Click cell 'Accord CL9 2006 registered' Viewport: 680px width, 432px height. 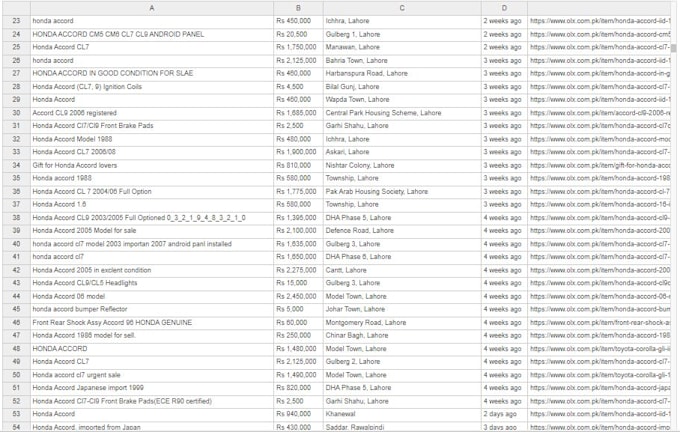tap(152, 113)
